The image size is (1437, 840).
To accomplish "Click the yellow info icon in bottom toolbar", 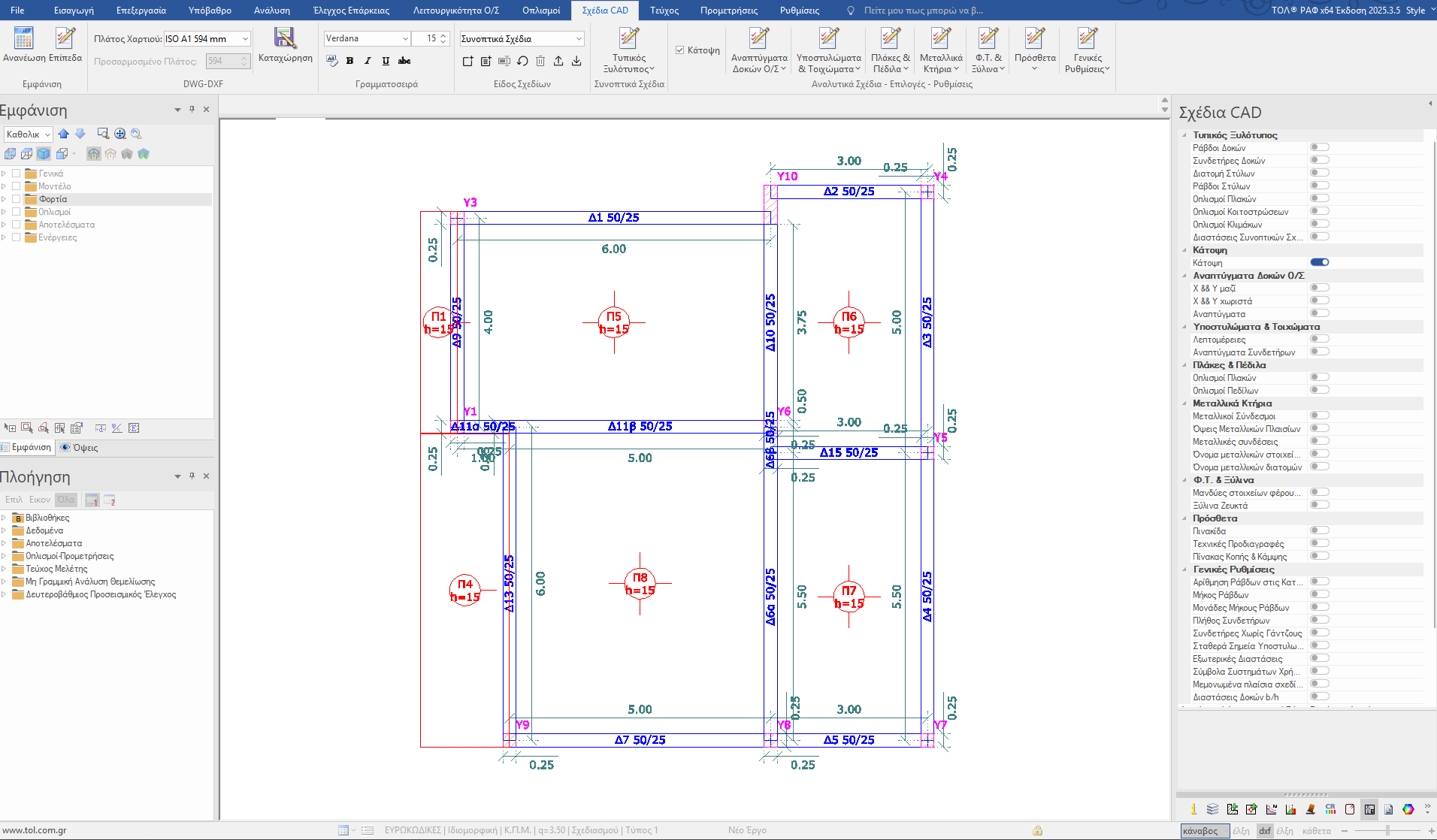I will click(1193, 809).
